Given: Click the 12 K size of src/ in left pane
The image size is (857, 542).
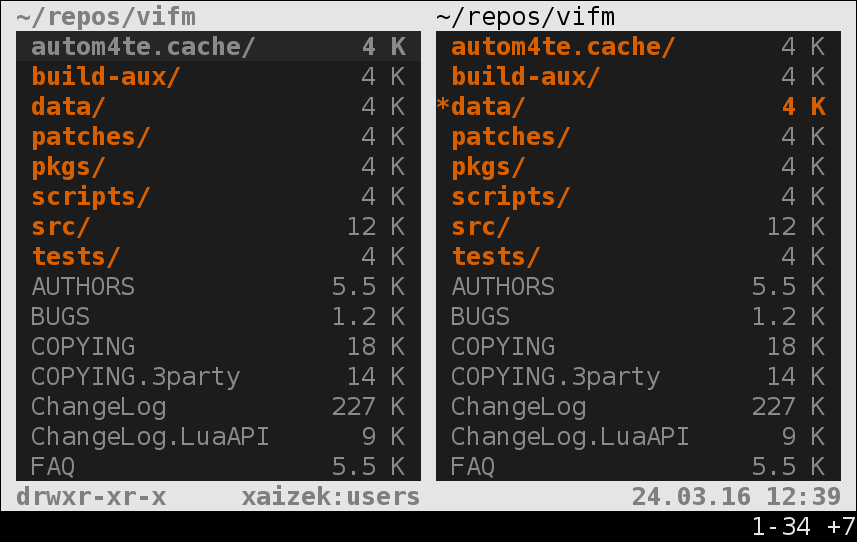Looking at the screenshot, I should tap(376, 227).
